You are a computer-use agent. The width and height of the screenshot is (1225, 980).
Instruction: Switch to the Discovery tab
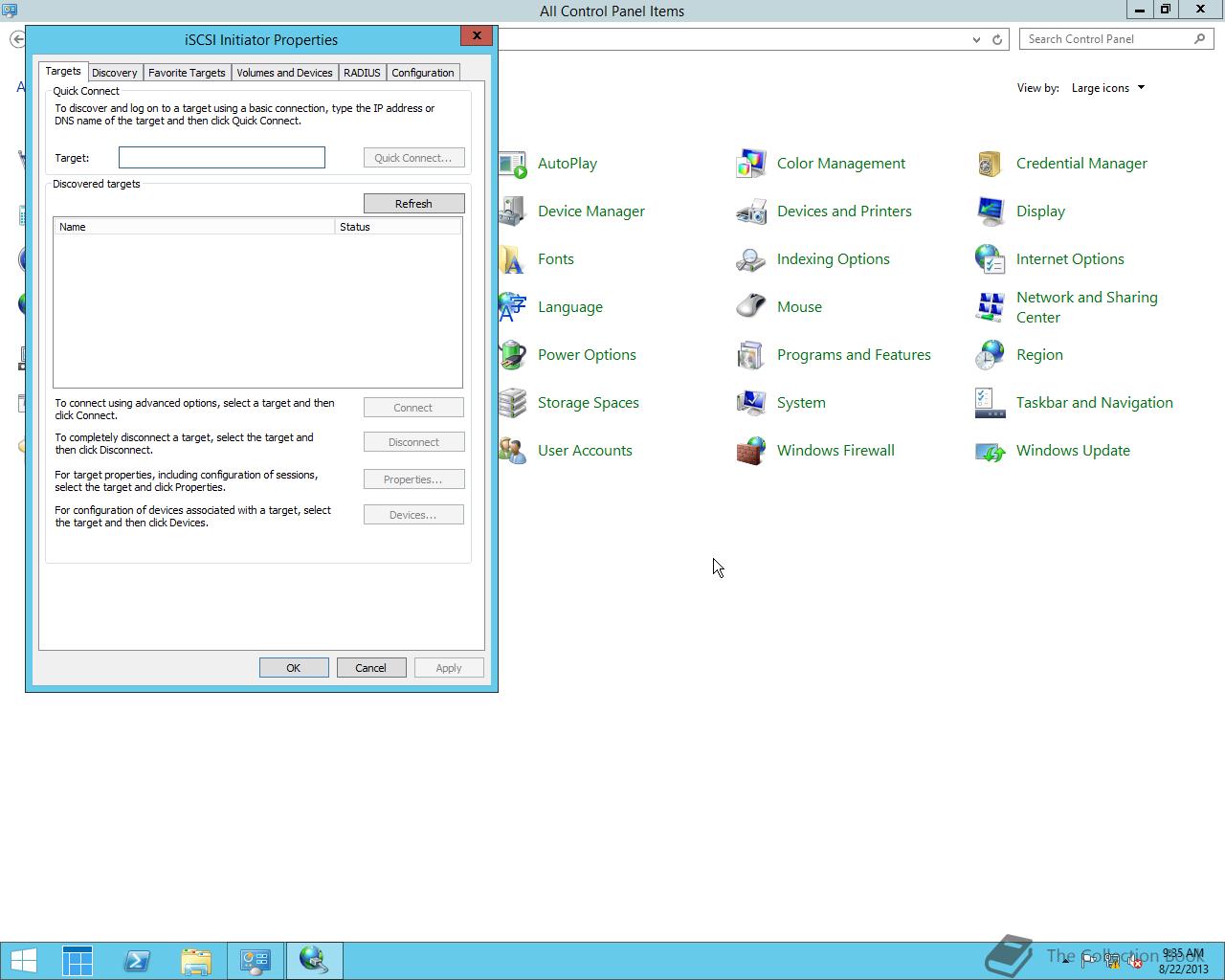114,73
